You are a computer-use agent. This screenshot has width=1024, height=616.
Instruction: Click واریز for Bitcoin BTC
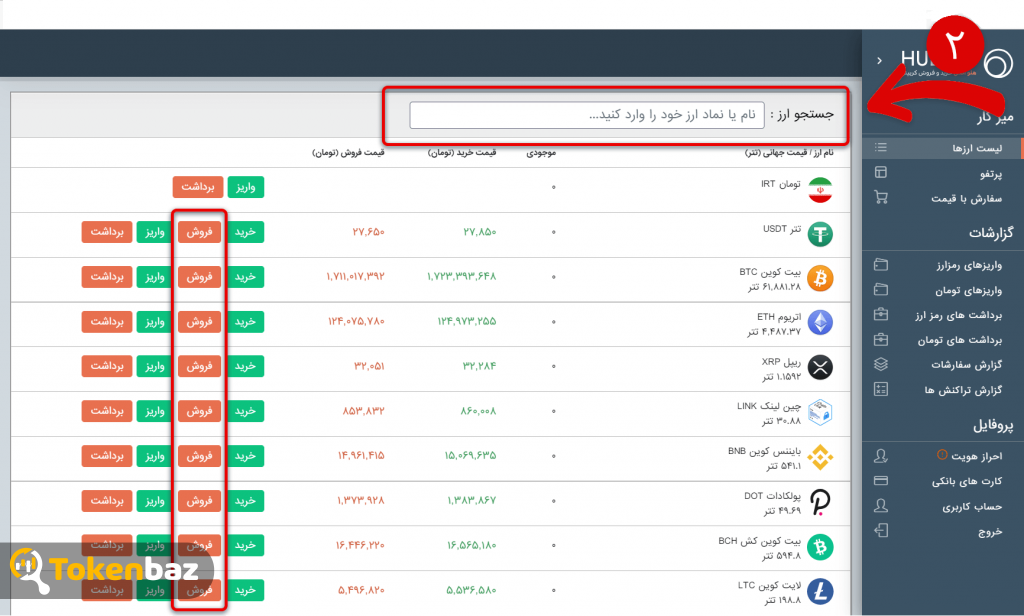click(154, 276)
